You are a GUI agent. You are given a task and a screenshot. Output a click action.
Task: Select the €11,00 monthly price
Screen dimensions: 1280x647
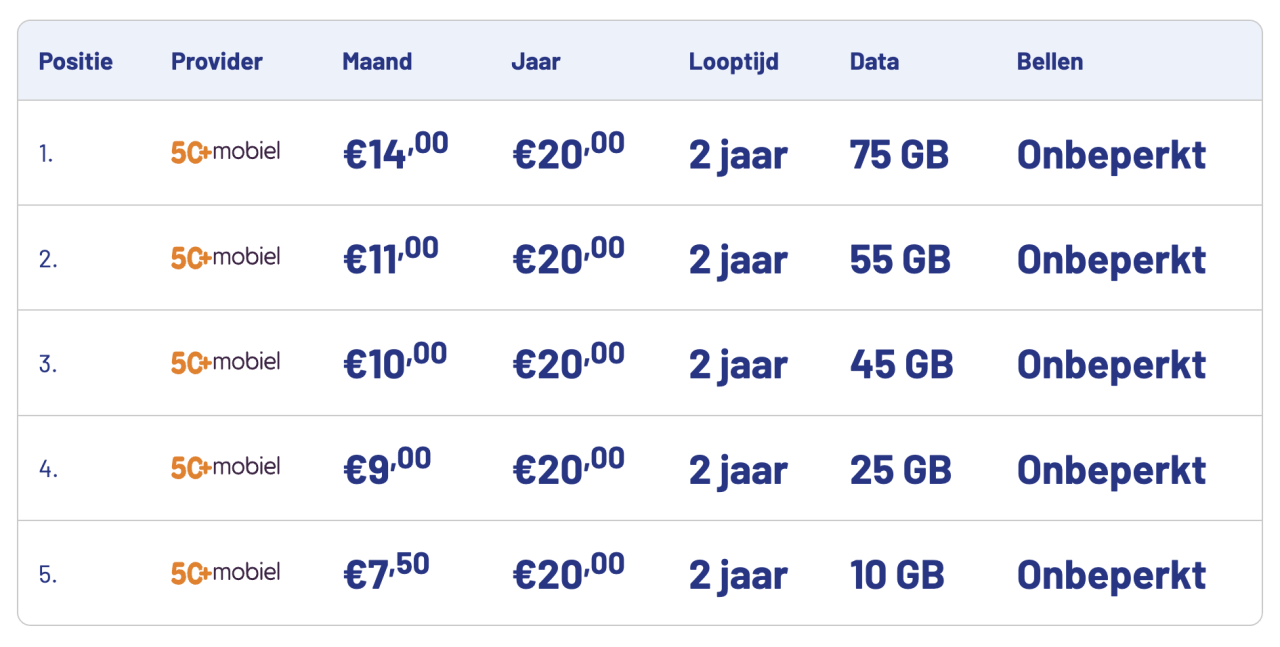[390, 257]
